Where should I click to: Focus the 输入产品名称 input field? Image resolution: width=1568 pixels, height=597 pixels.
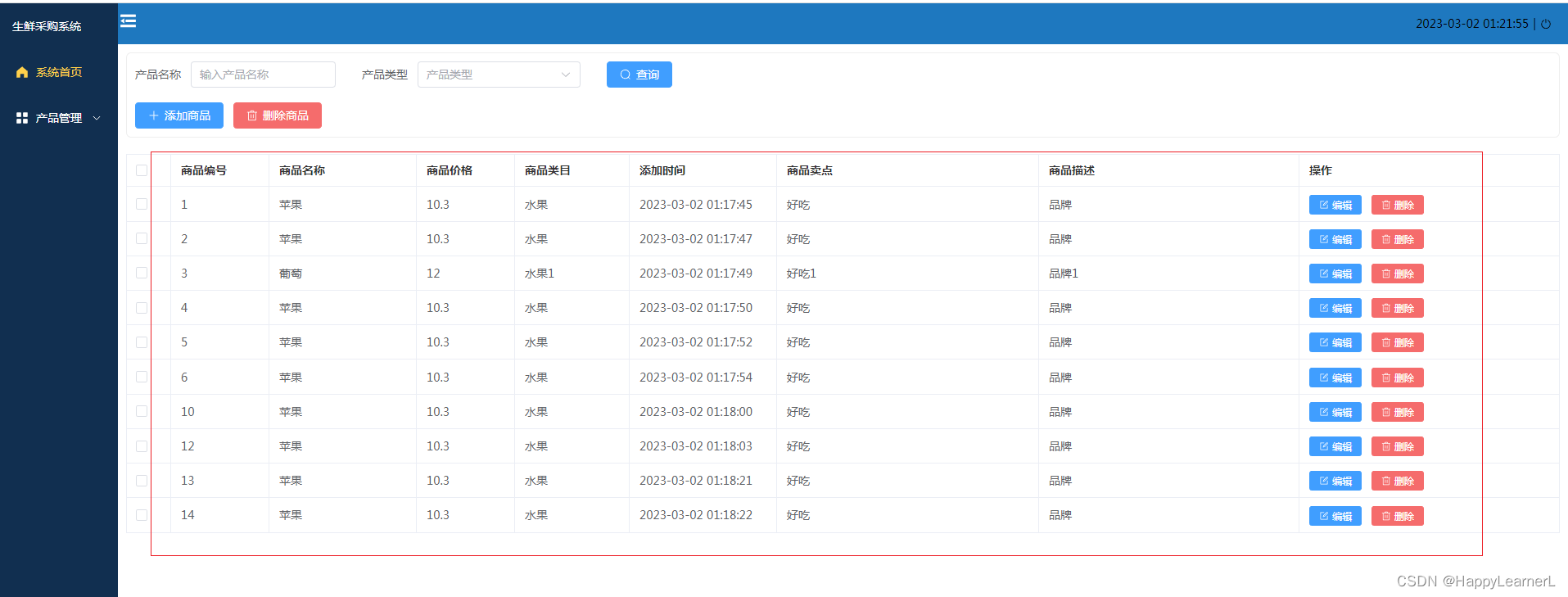pos(263,75)
